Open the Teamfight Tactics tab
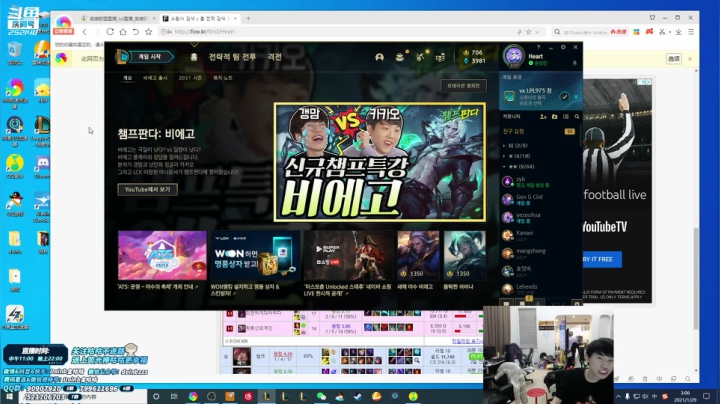720x404 pixels. [232, 57]
